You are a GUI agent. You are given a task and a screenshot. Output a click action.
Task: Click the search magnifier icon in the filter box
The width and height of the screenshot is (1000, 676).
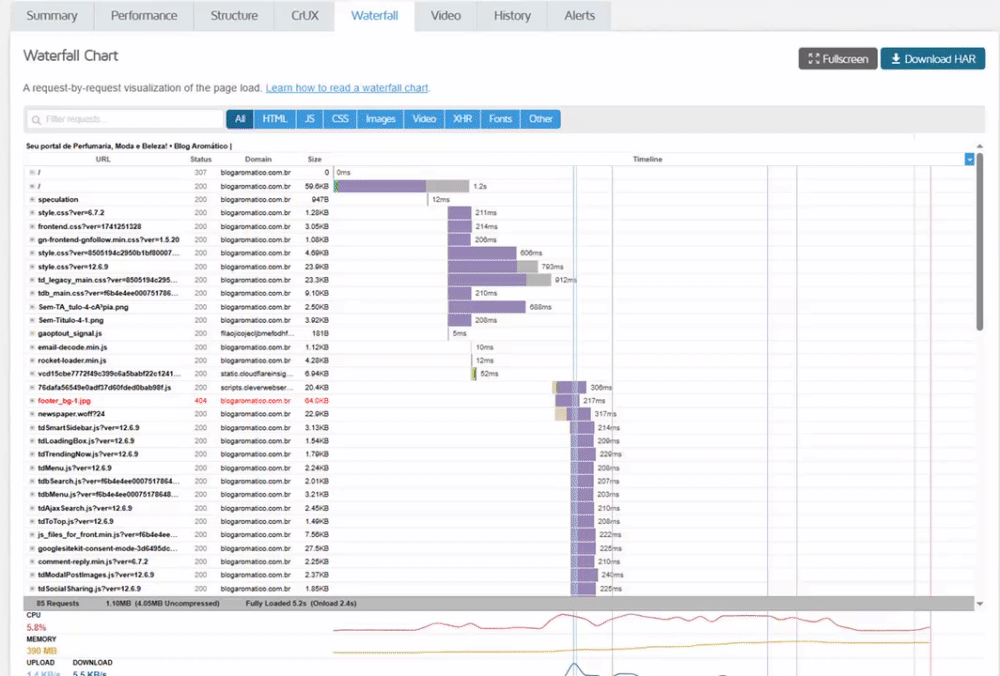tap(36, 120)
